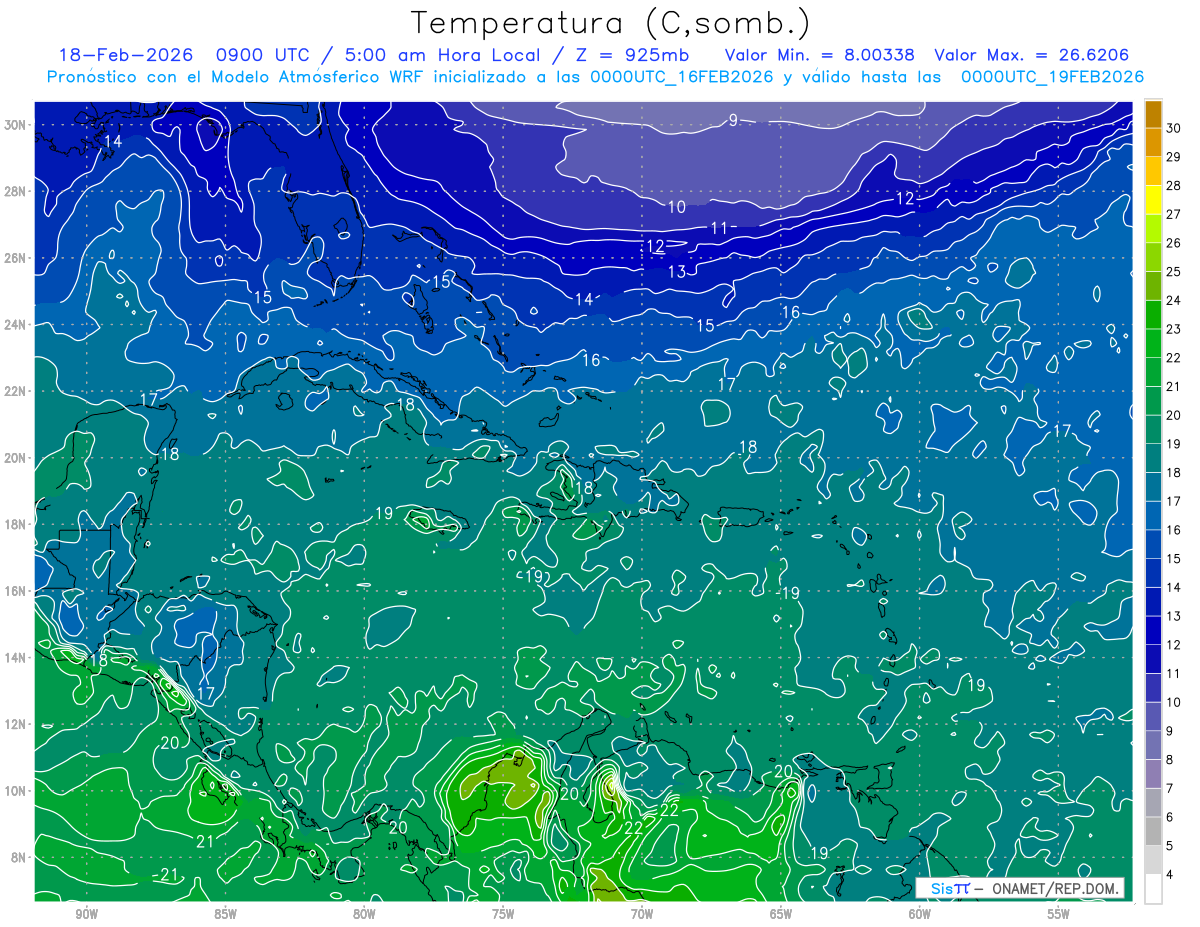The image size is (1200, 927).
Task: Click the '24N' latitude label
Action: (x=17, y=324)
